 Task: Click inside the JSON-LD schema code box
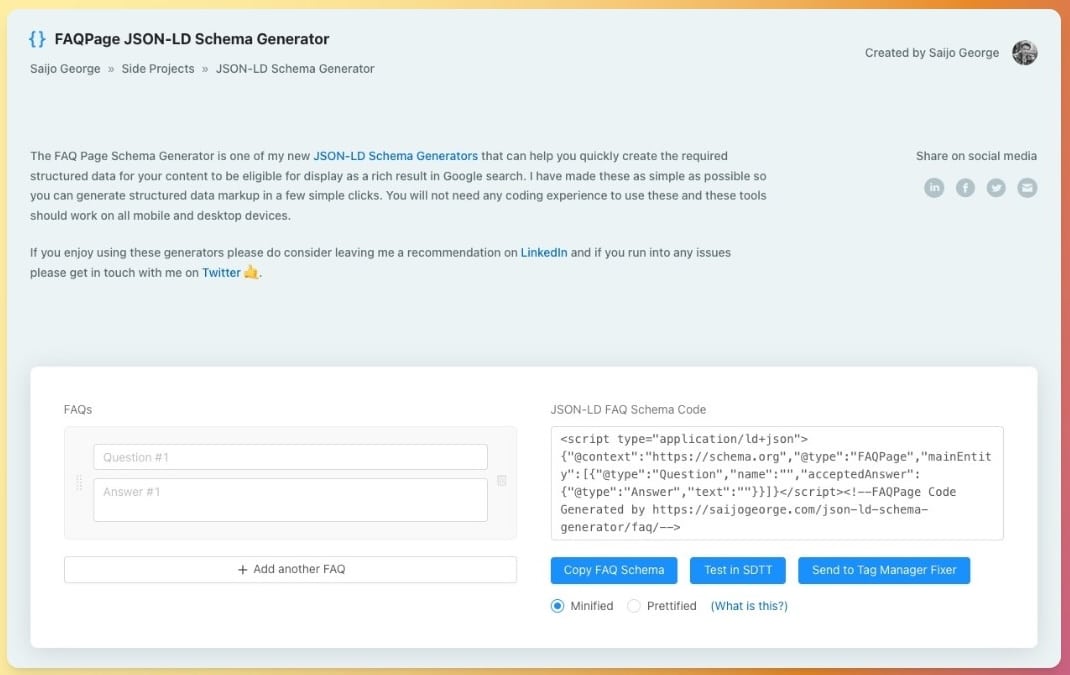point(777,483)
